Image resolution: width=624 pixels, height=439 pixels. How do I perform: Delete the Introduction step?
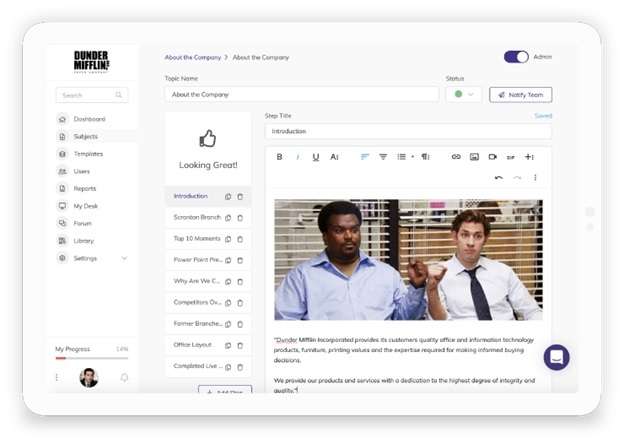pyautogui.click(x=240, y=197)
